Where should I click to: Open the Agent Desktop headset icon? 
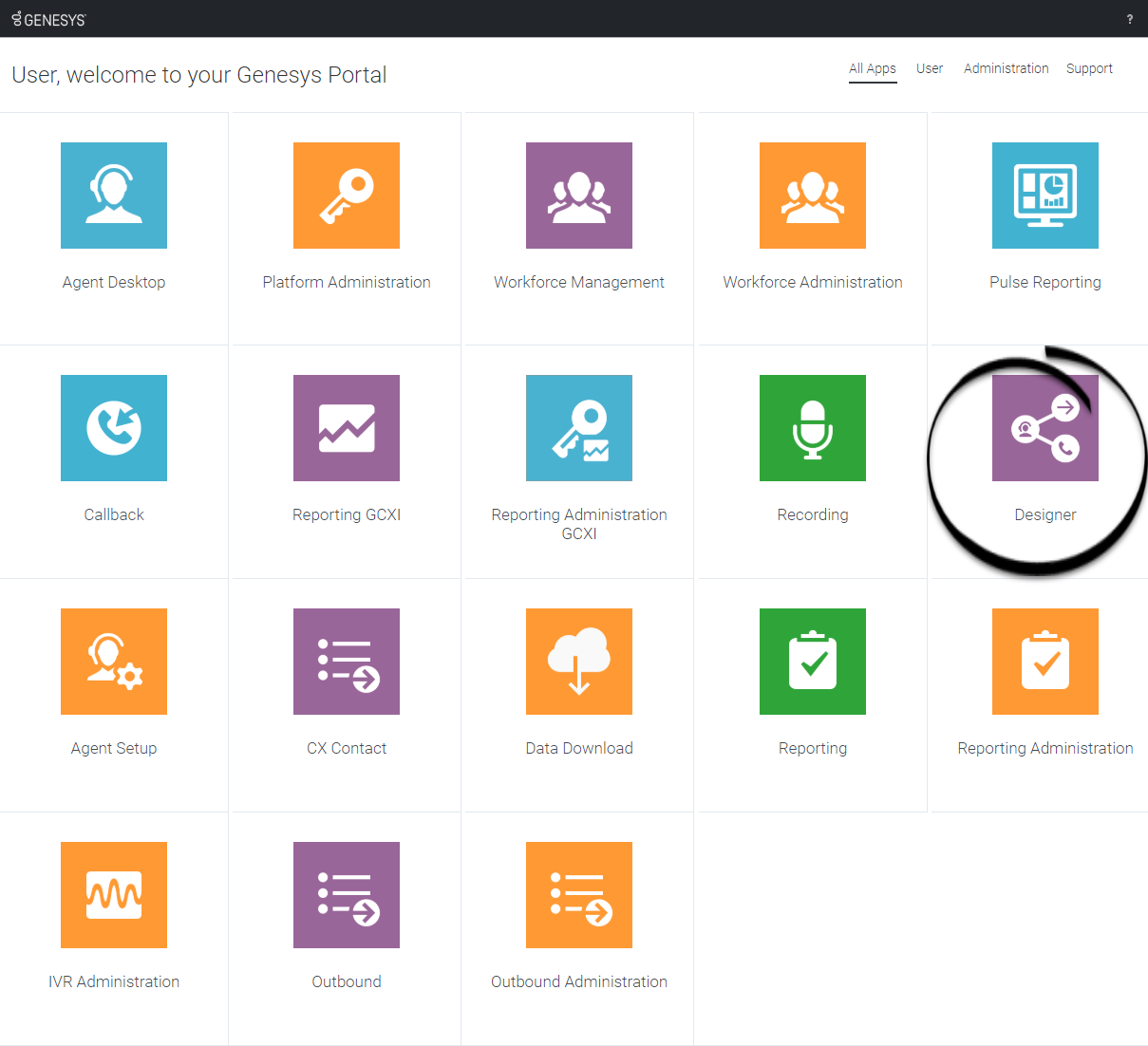click(114, 196)
